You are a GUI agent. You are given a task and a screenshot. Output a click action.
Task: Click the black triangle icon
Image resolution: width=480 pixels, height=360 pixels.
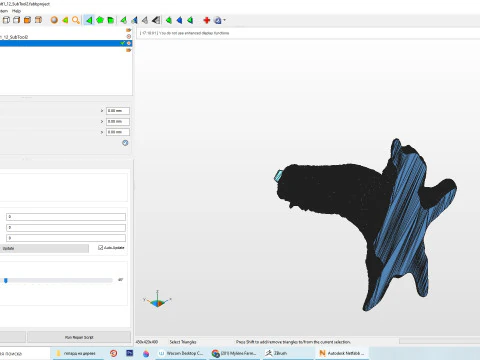(x=156, y=20)
